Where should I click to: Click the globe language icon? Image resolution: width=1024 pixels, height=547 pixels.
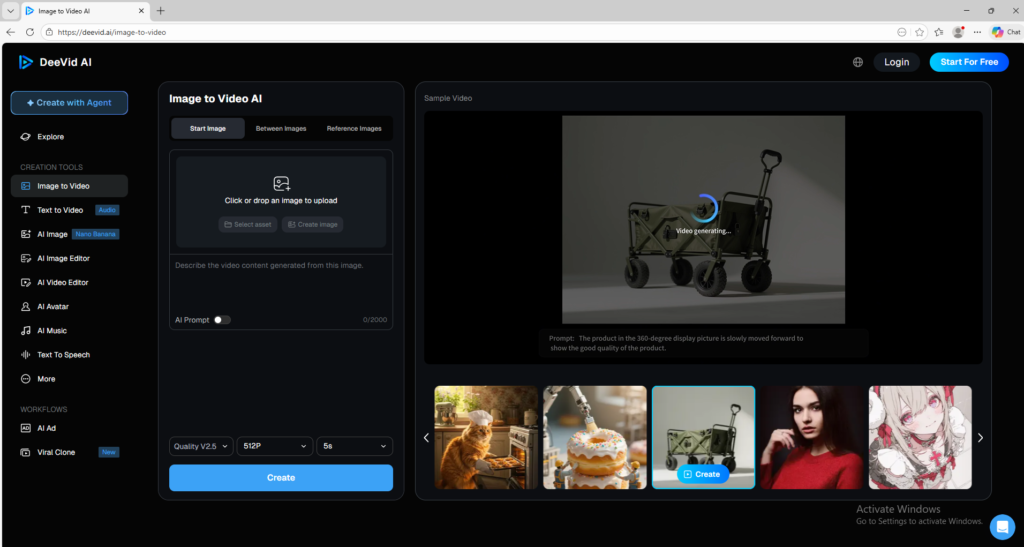point(858,62)
